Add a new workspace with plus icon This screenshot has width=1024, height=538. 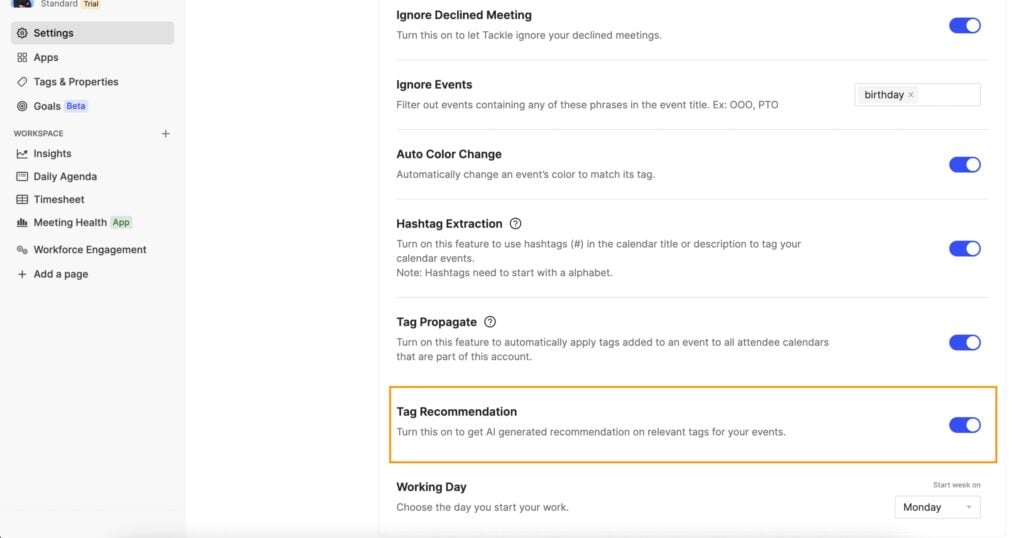point(165,133)
